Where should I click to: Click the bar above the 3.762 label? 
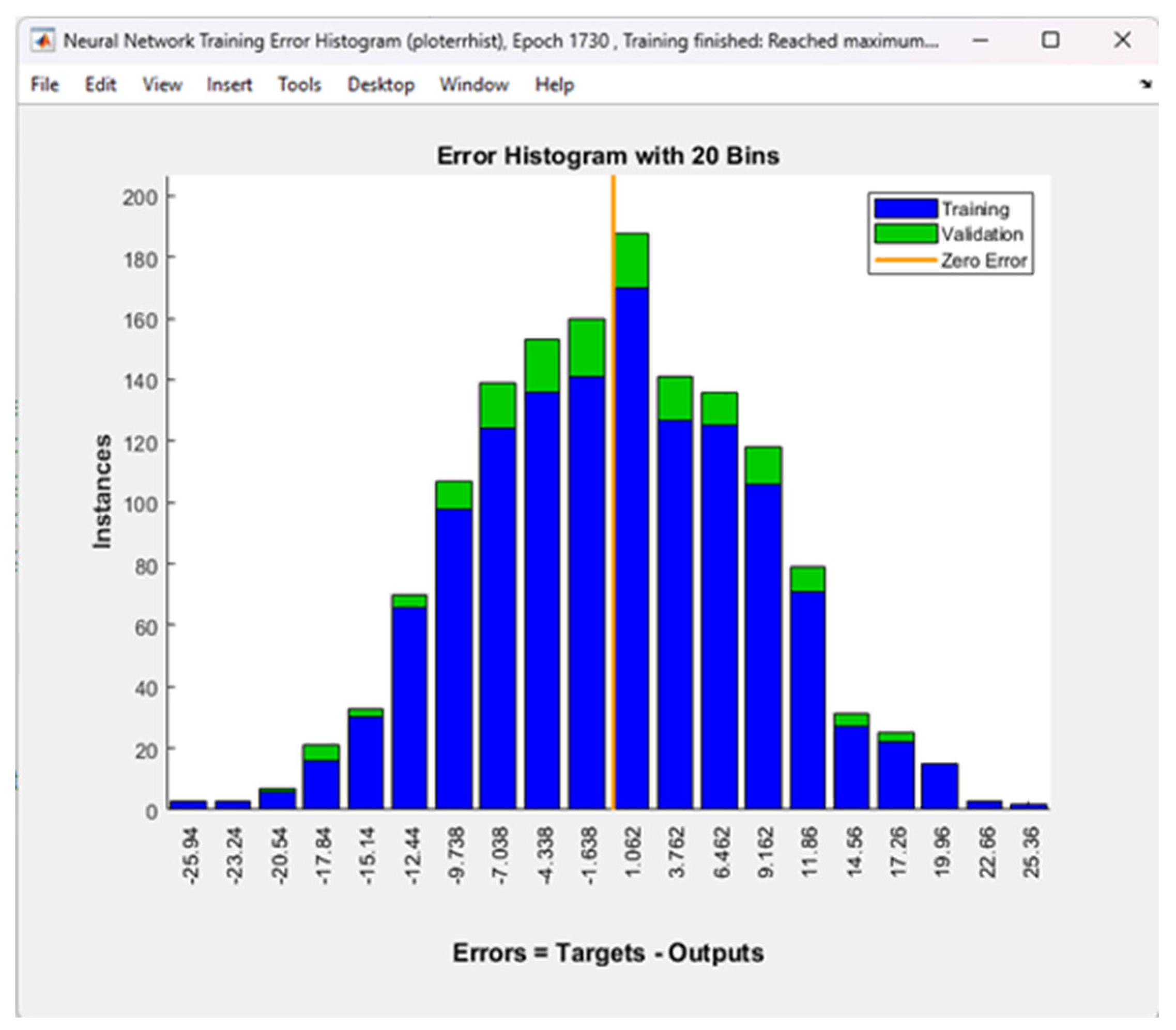click(676, 593)
